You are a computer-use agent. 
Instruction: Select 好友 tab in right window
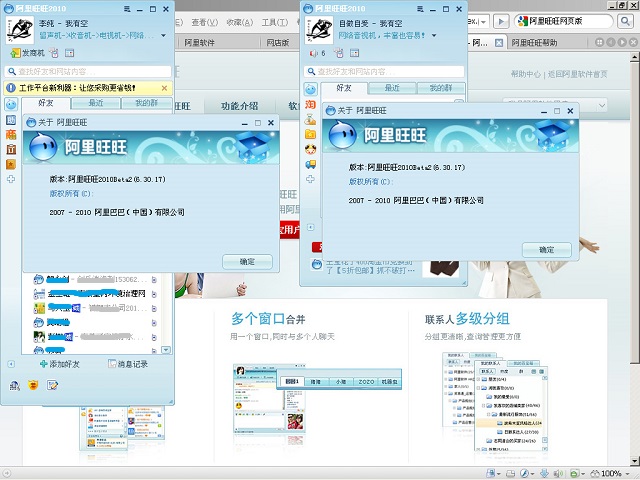point(344,88)
